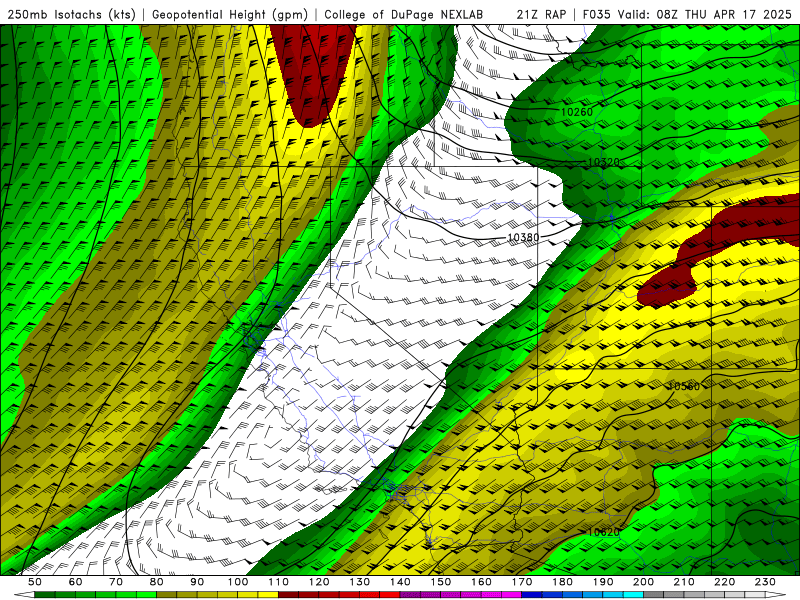Click the 10260 height contour label

pyautogui.click(x=577, y=112)
